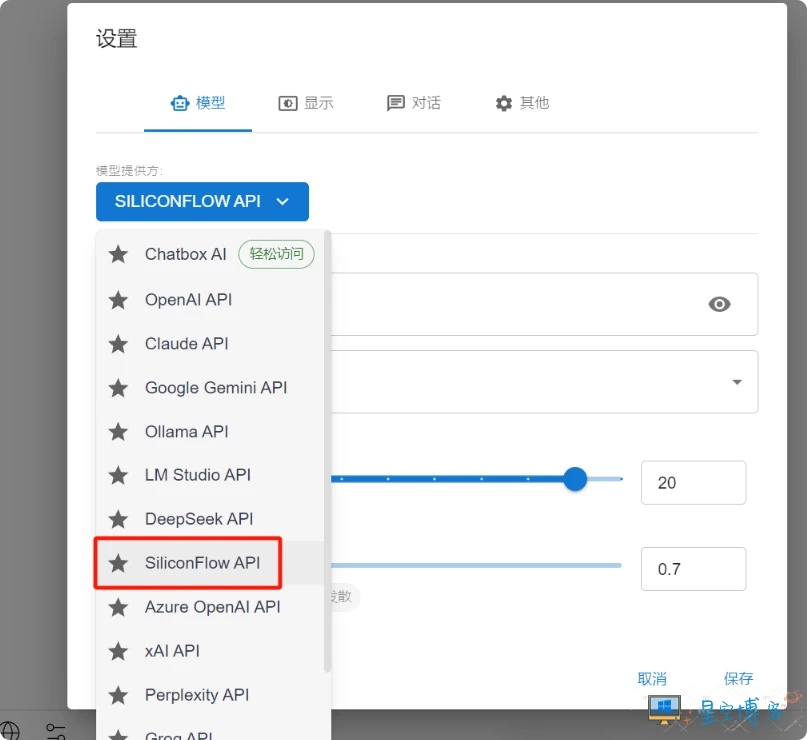Image resolution: width=807 pixels, height=740 pixels.
Task: Star the LM Studio API provider
Action: pos(118,475)
